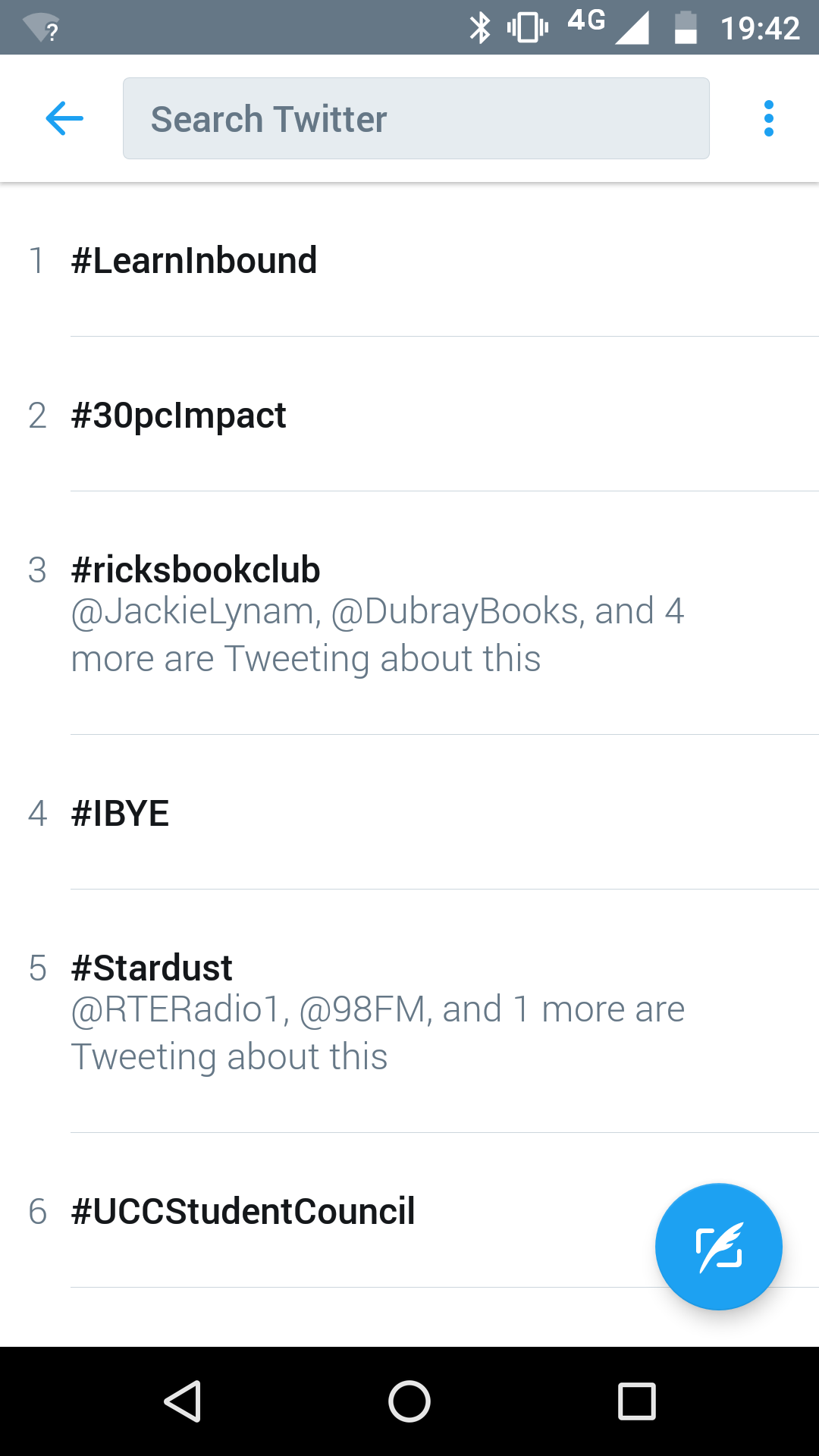Tap the compose tweet floating button
Image resolution: width=819 pixels, height=1456 pixels.
point(718,1247)
